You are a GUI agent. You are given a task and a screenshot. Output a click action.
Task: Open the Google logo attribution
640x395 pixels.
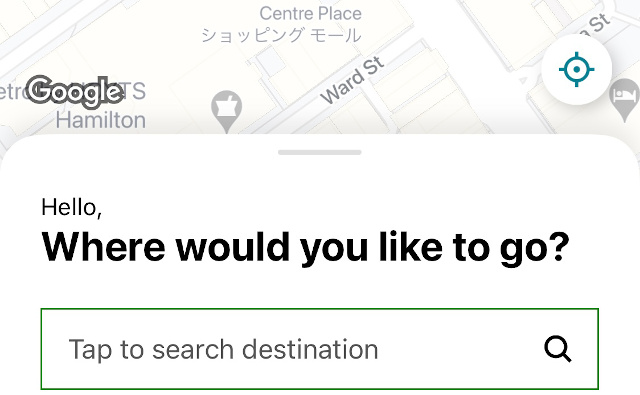(x=76, y=92)
